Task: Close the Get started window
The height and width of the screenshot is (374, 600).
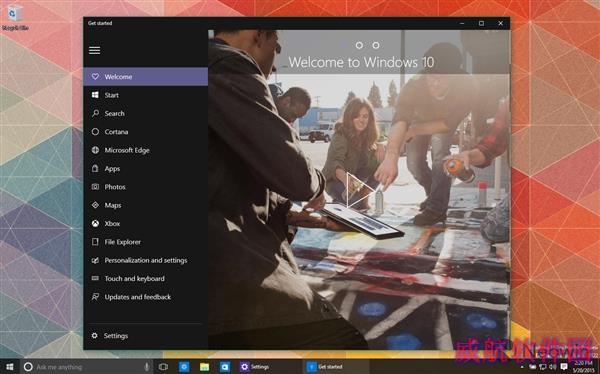Action: tap(500, 23)
